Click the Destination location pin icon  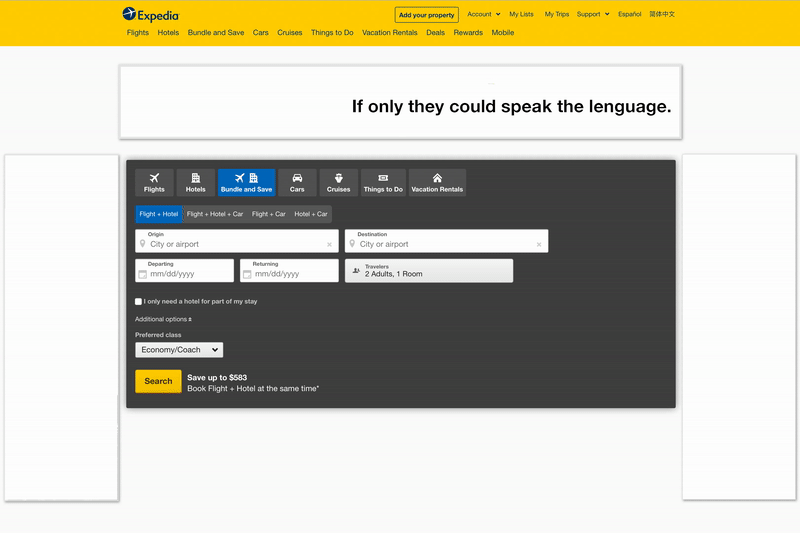[352, 244]
